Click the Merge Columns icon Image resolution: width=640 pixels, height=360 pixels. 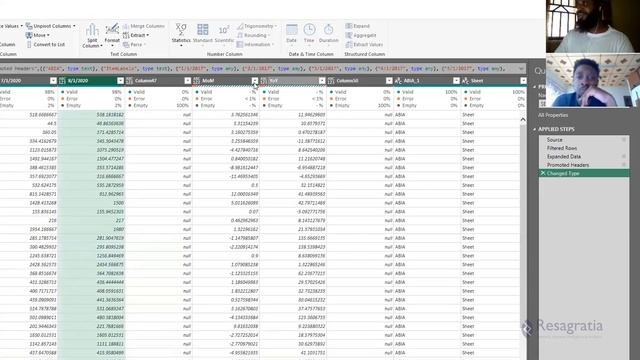click(x=126, y=26)
